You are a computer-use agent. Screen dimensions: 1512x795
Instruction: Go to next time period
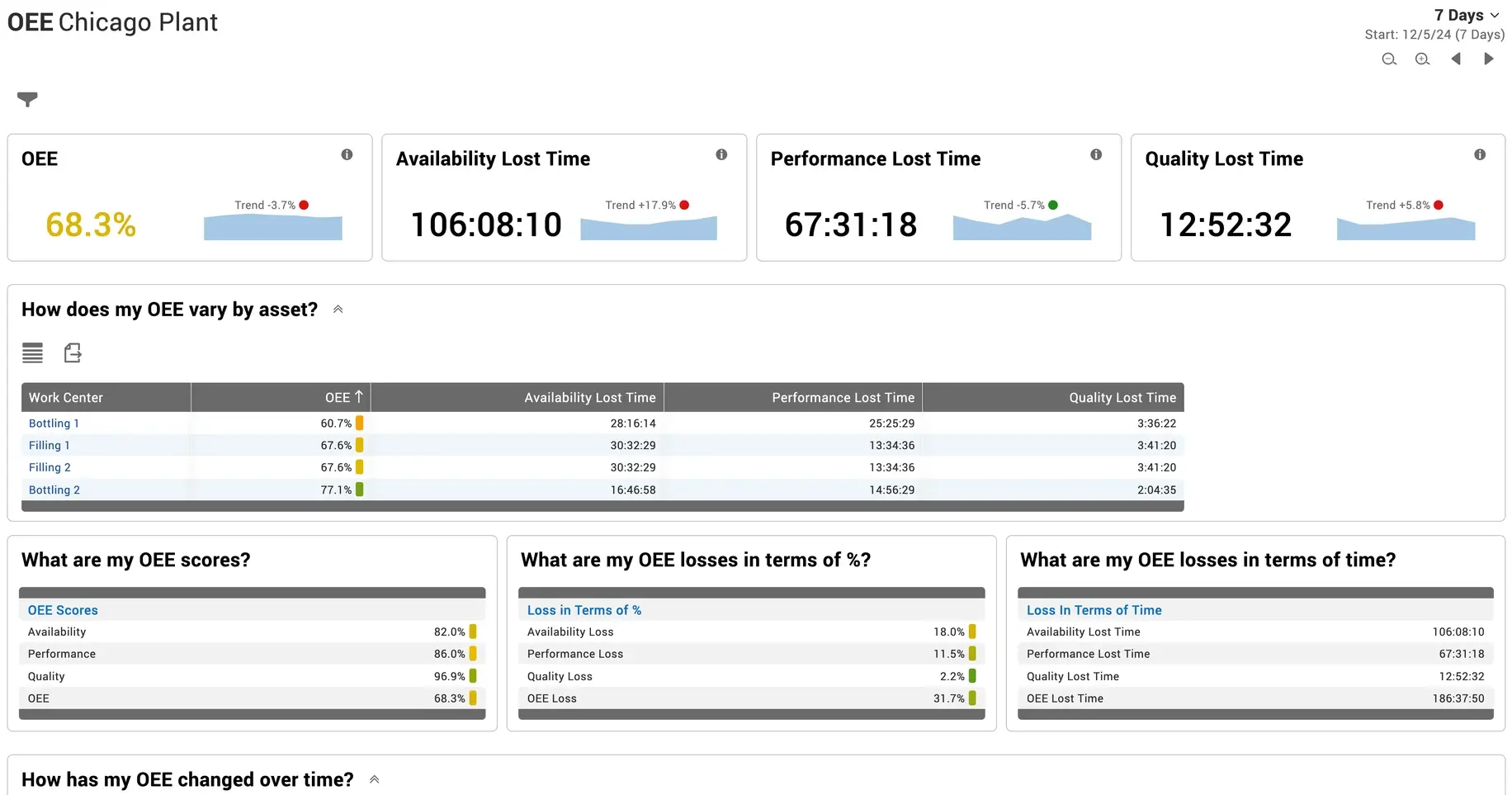(1489, 59)
